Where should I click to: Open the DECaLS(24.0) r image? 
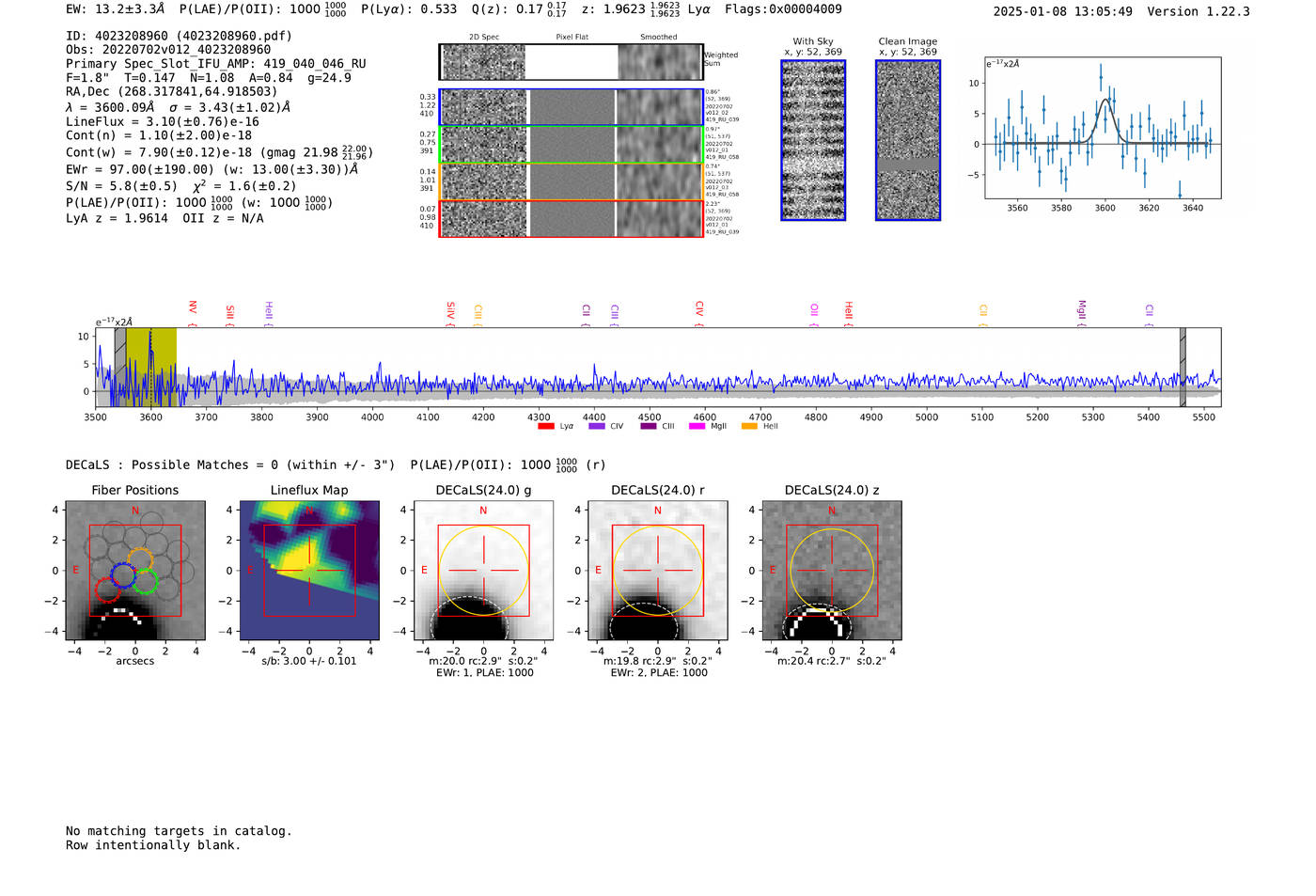pos(658,571)
